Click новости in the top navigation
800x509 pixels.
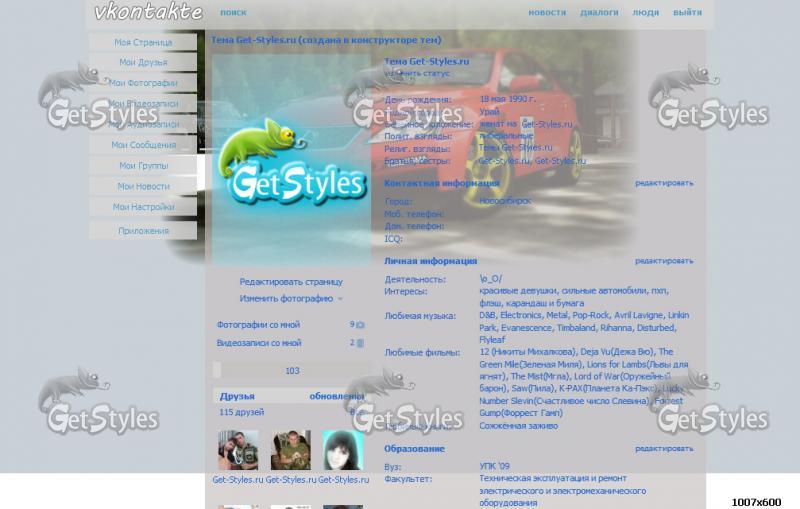click(547, 13)
